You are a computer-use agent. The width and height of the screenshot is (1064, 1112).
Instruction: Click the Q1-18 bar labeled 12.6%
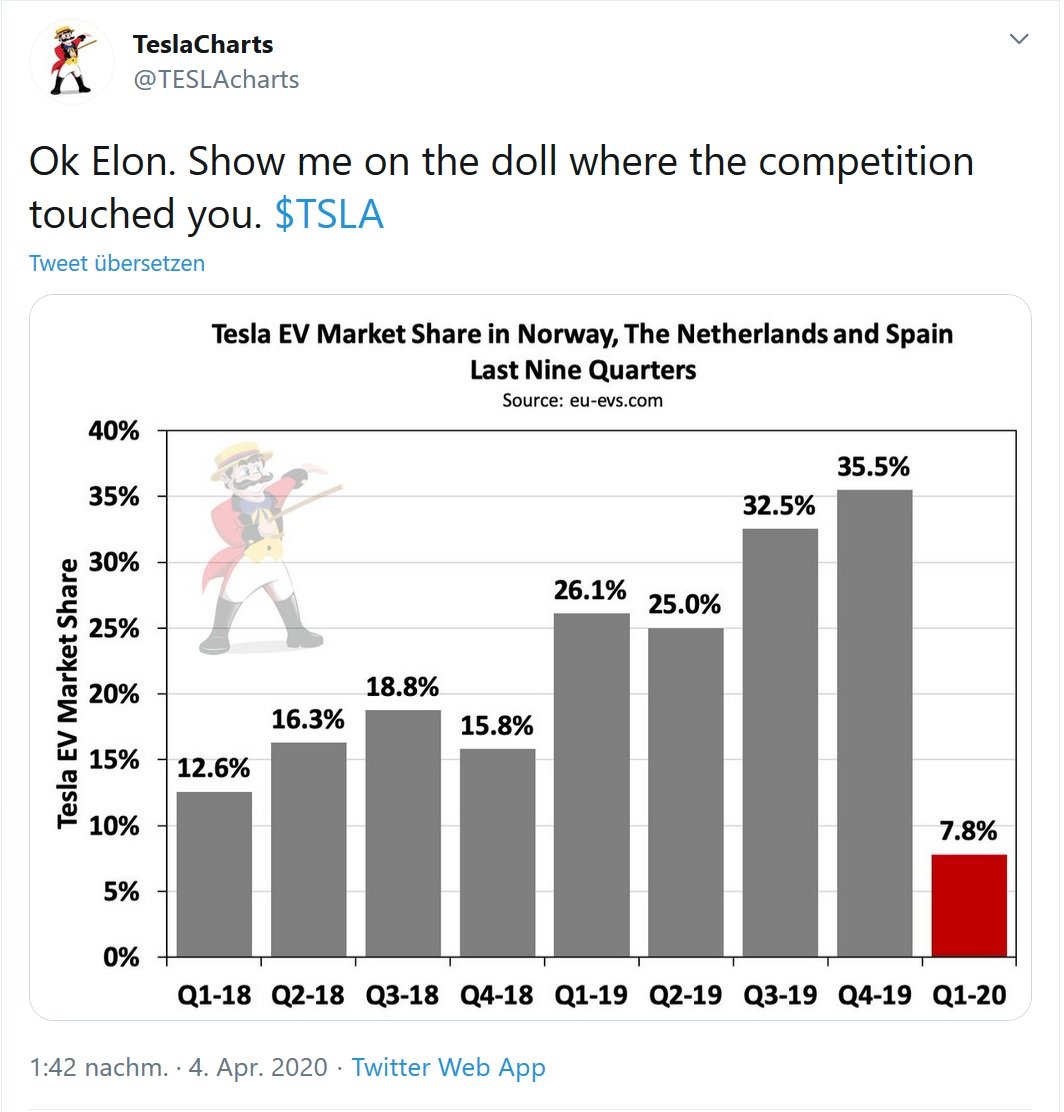(214, 874)
